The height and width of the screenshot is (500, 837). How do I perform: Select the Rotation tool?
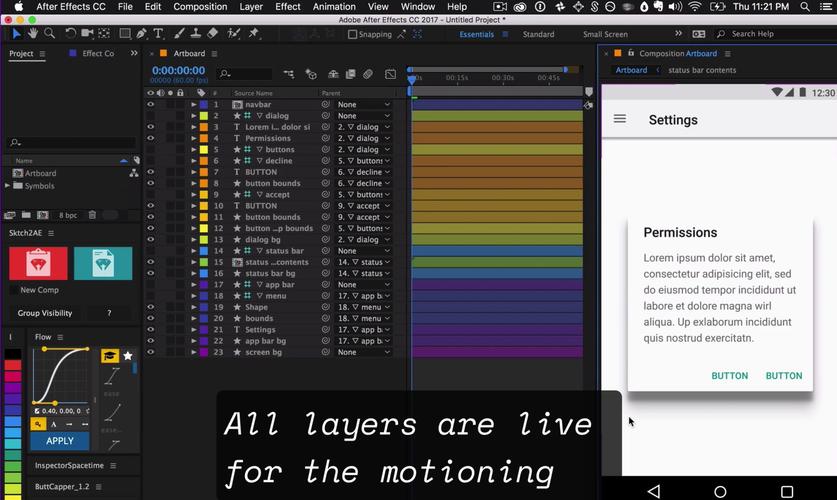pyautogui.click(x=70, y=34)
